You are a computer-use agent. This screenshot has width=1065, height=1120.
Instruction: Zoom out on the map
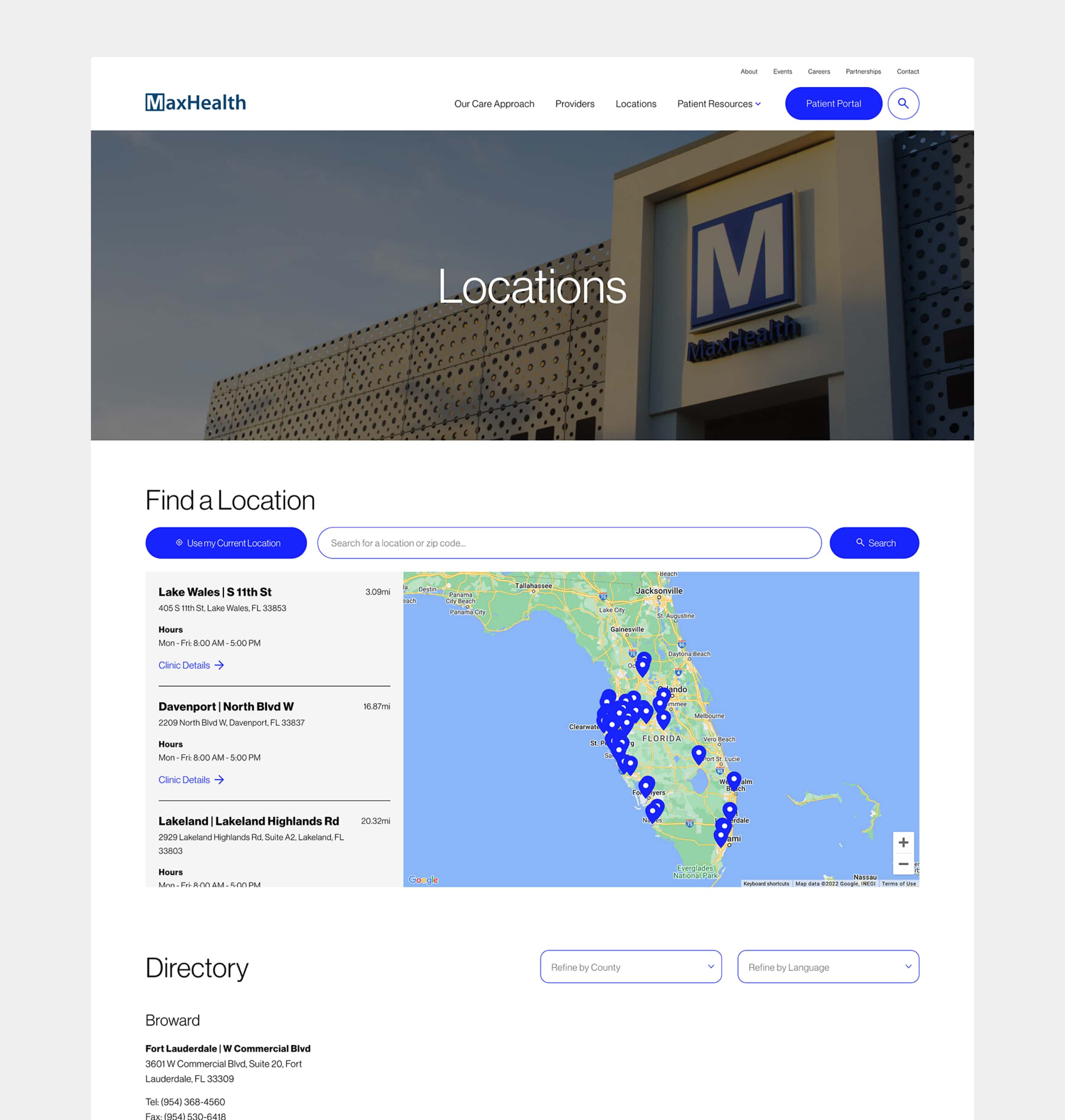903,864
